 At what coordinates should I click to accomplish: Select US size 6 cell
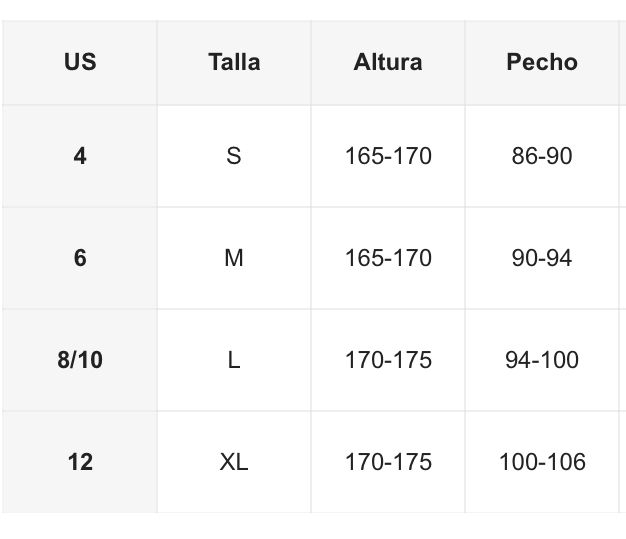(80, 258)
